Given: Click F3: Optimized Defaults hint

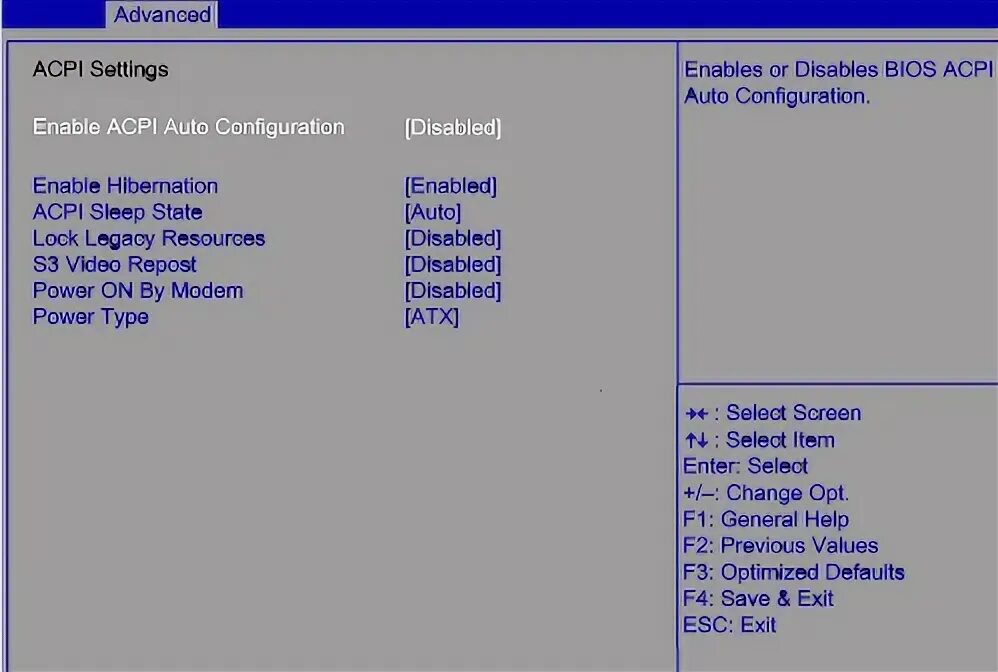Looking at the screenshot, I should [794, 572].
